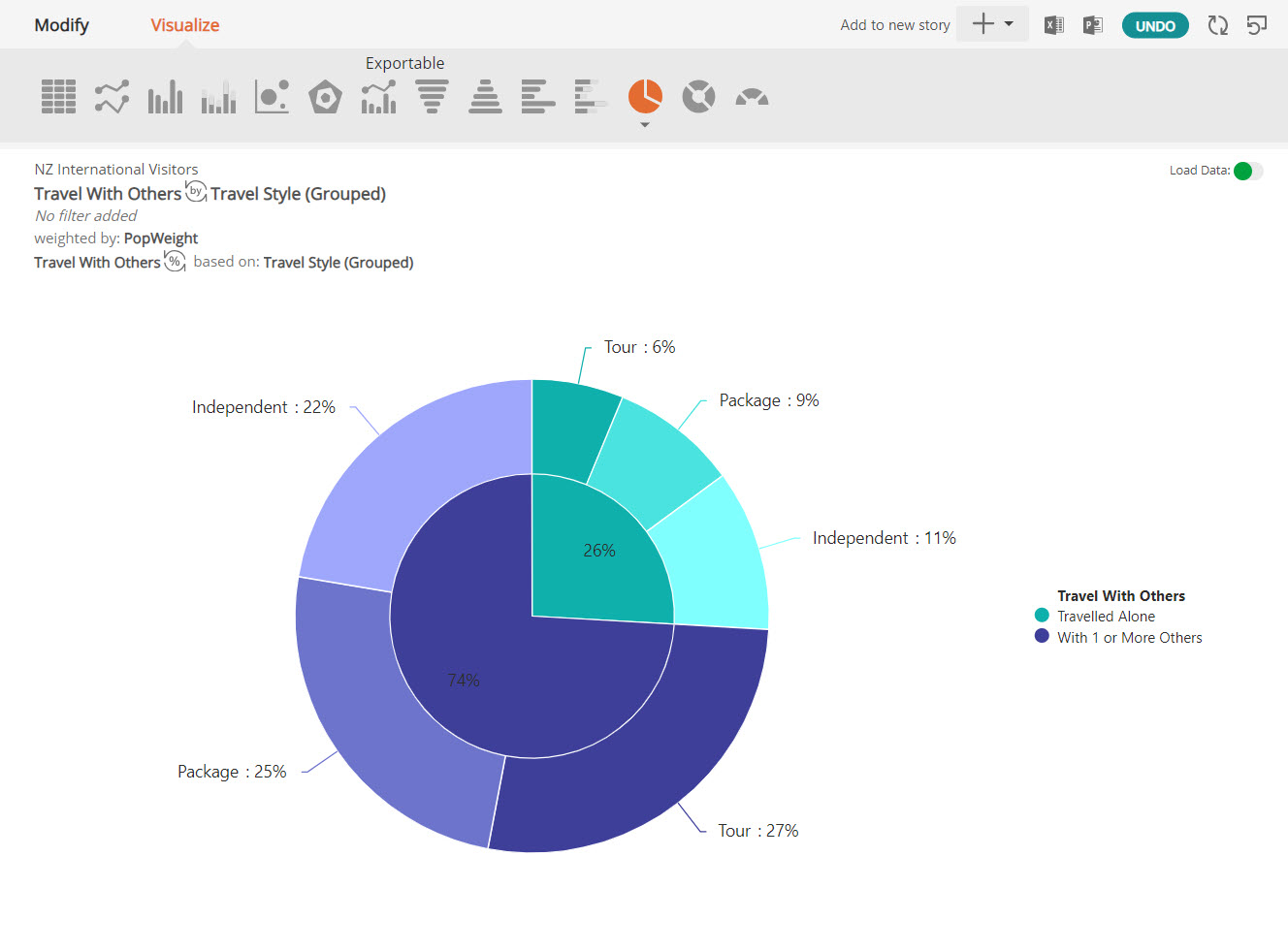Click the UNDO button
The image size is (1288, 952).
click(1155, 26)
